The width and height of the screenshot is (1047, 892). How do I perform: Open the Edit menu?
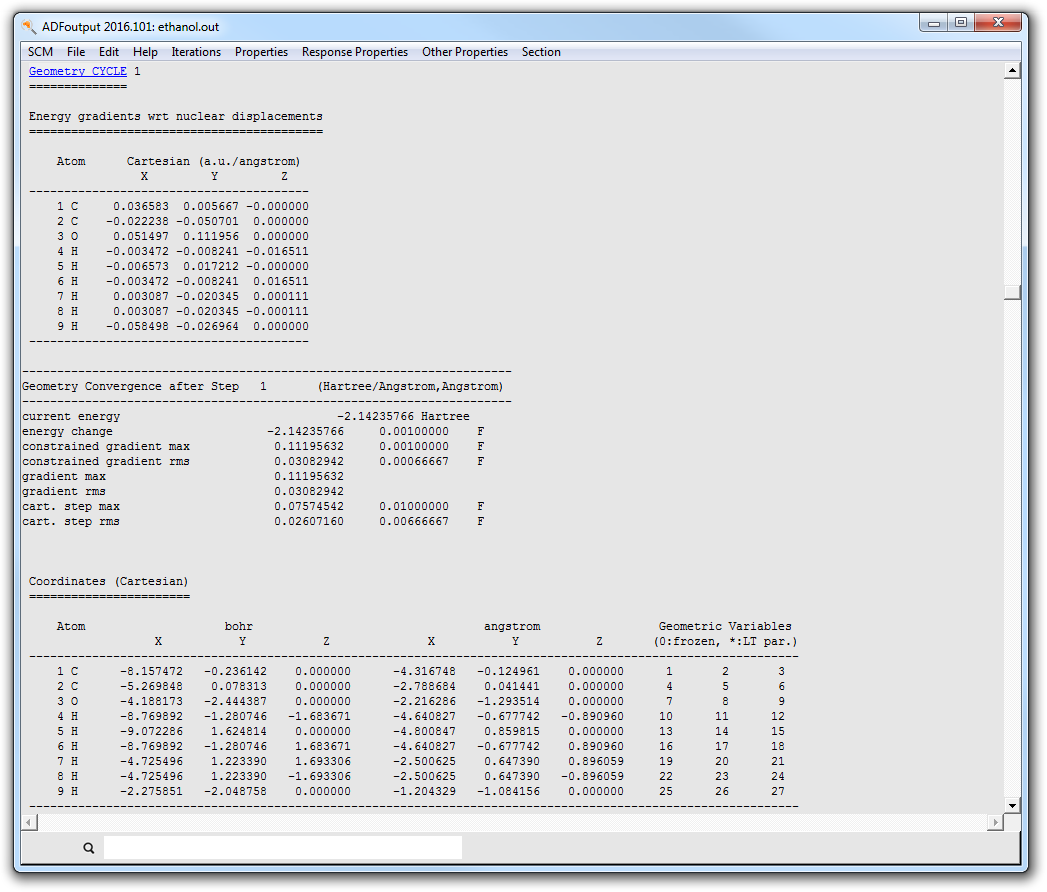pos(109,52)
